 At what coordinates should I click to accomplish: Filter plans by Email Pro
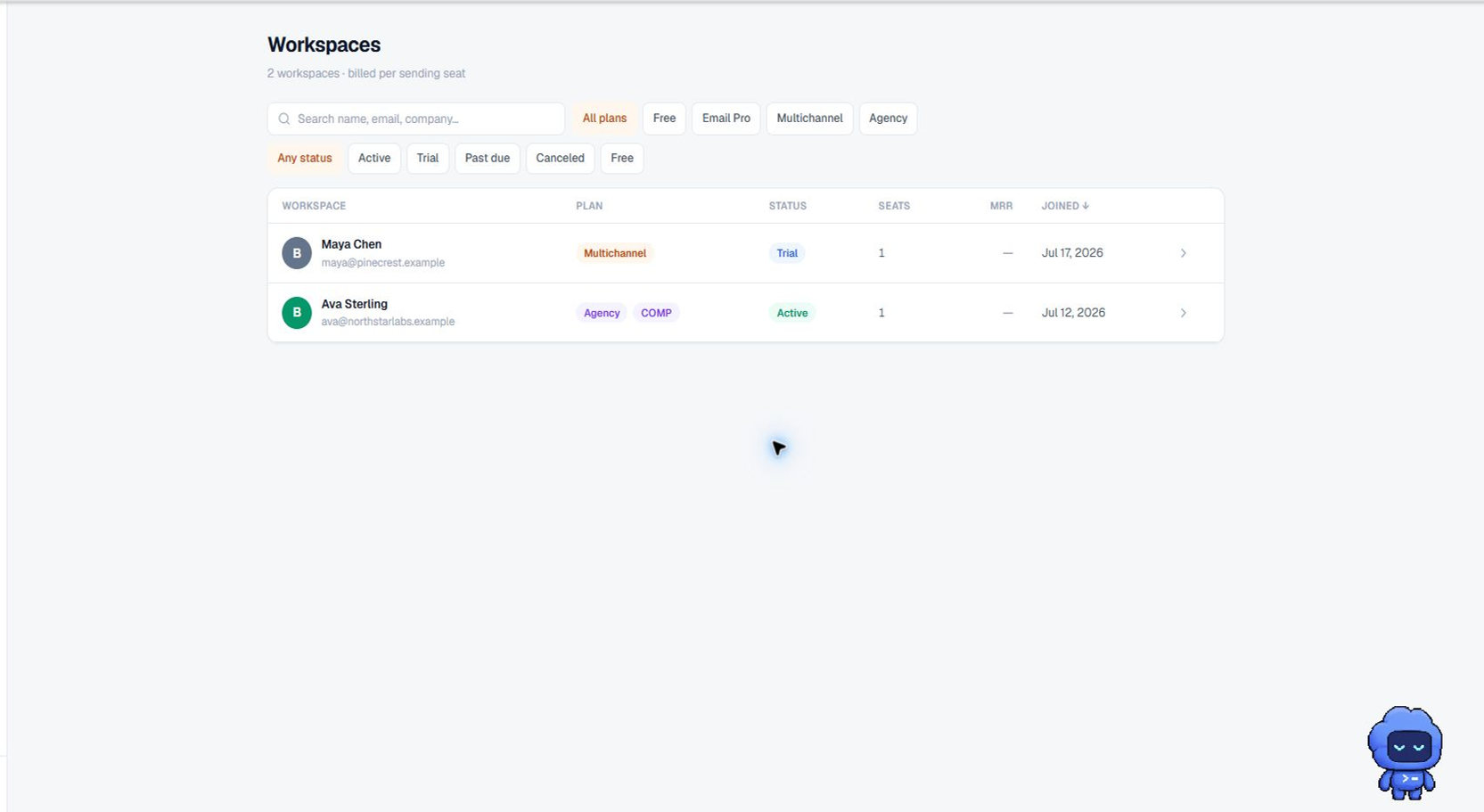(726, 119)
